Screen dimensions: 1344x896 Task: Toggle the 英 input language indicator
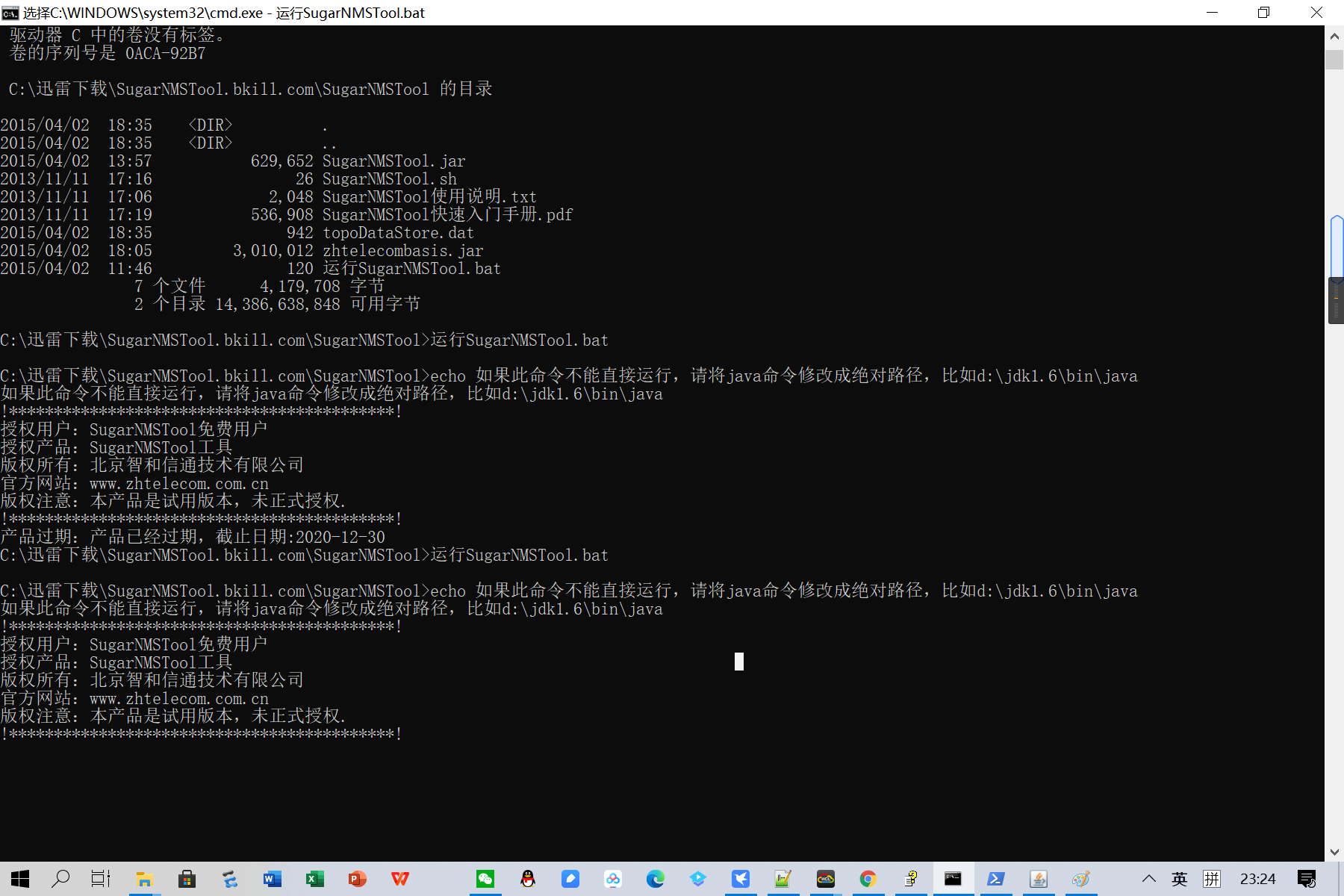tap(1180, 879)
